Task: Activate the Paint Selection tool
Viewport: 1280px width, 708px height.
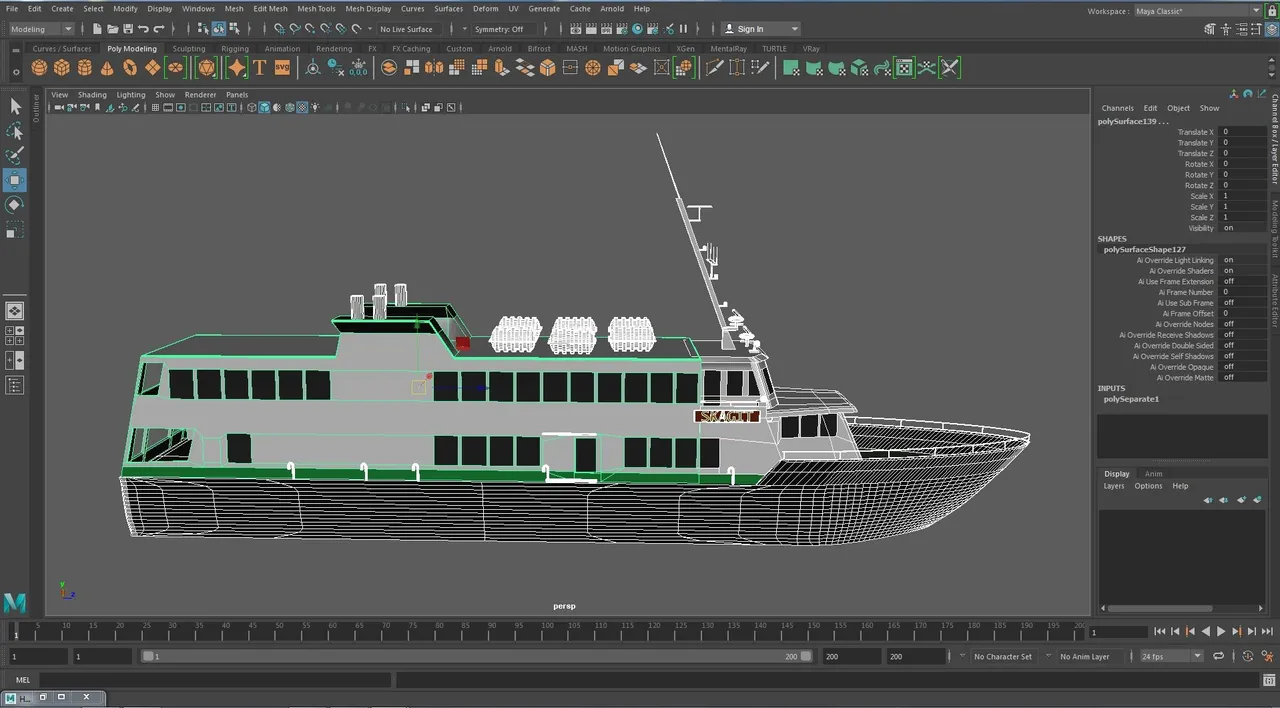Action: [x=15, y=155]
